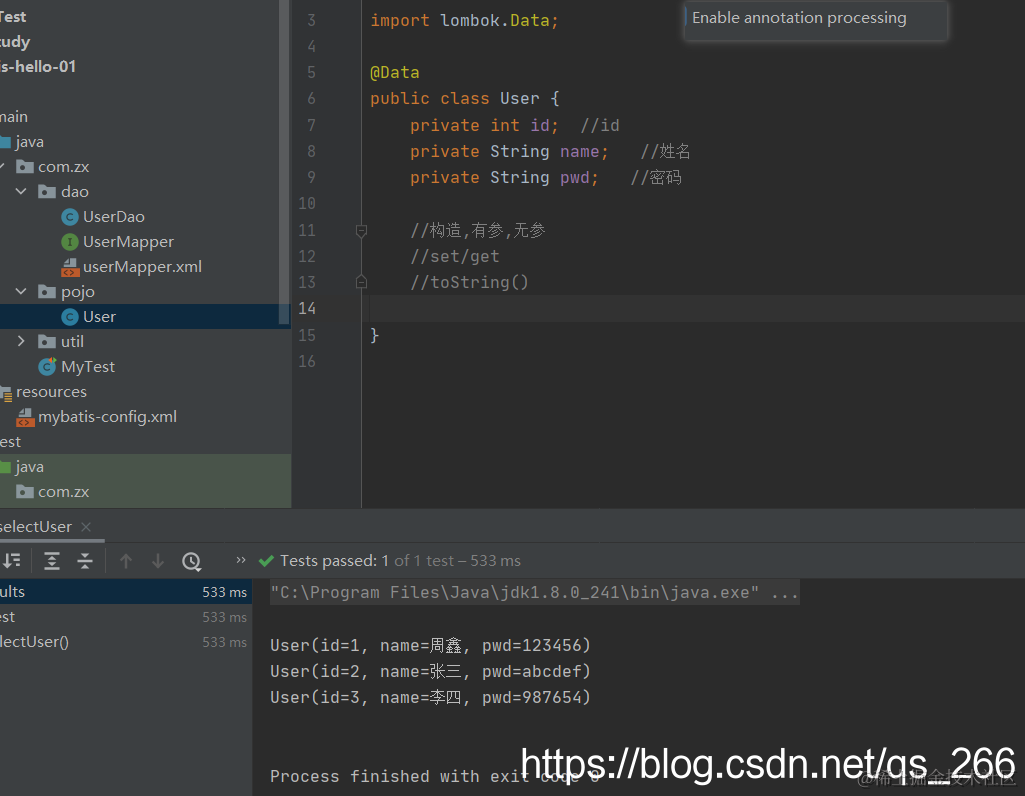Sort test results alphabetically
The height and width of the screenshot is (796, 1025).
[x=12, y=561]
